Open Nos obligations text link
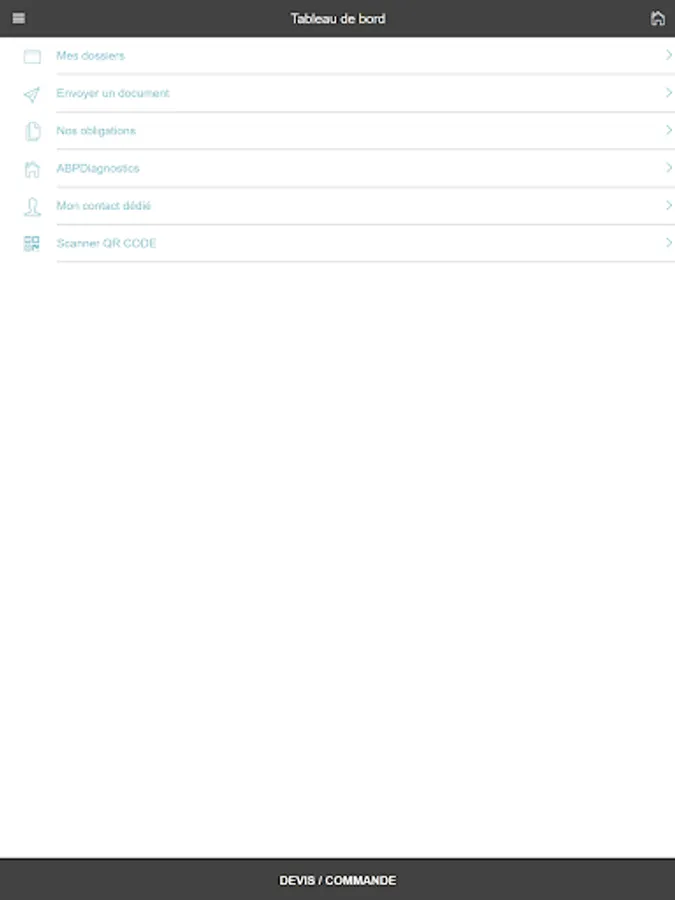The width and height of the screenshot is (675, 900). click(96, 131)
